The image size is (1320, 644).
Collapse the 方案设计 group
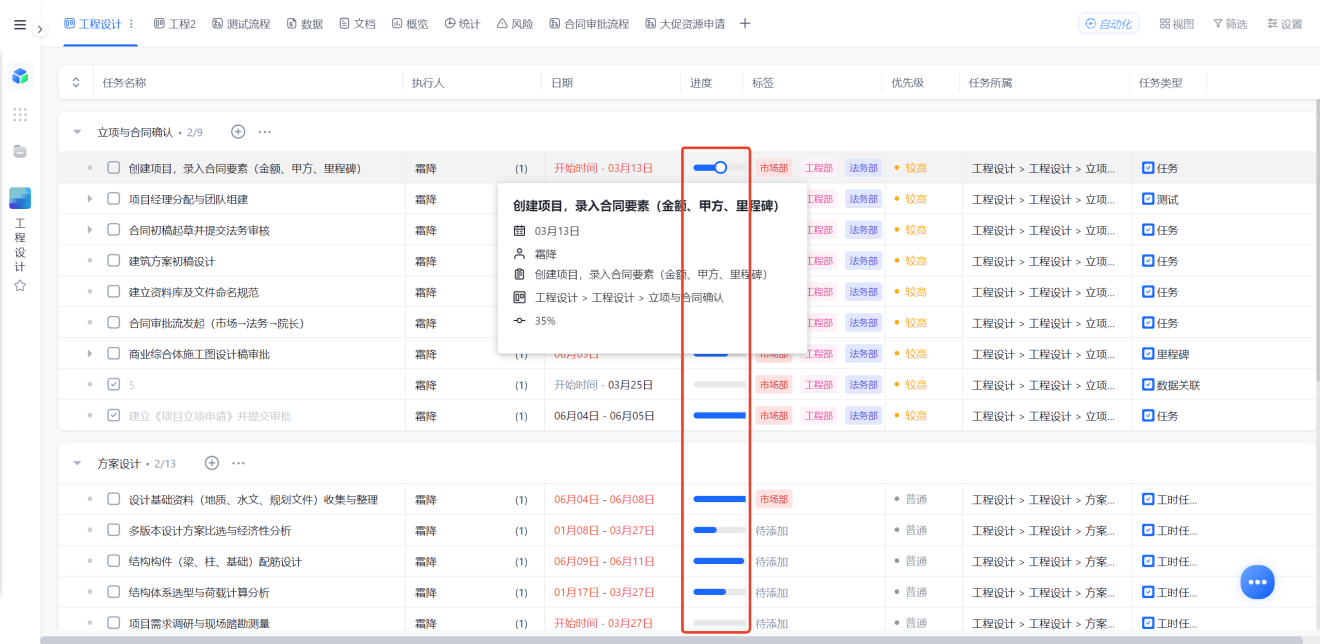click(x=77, y=463)
